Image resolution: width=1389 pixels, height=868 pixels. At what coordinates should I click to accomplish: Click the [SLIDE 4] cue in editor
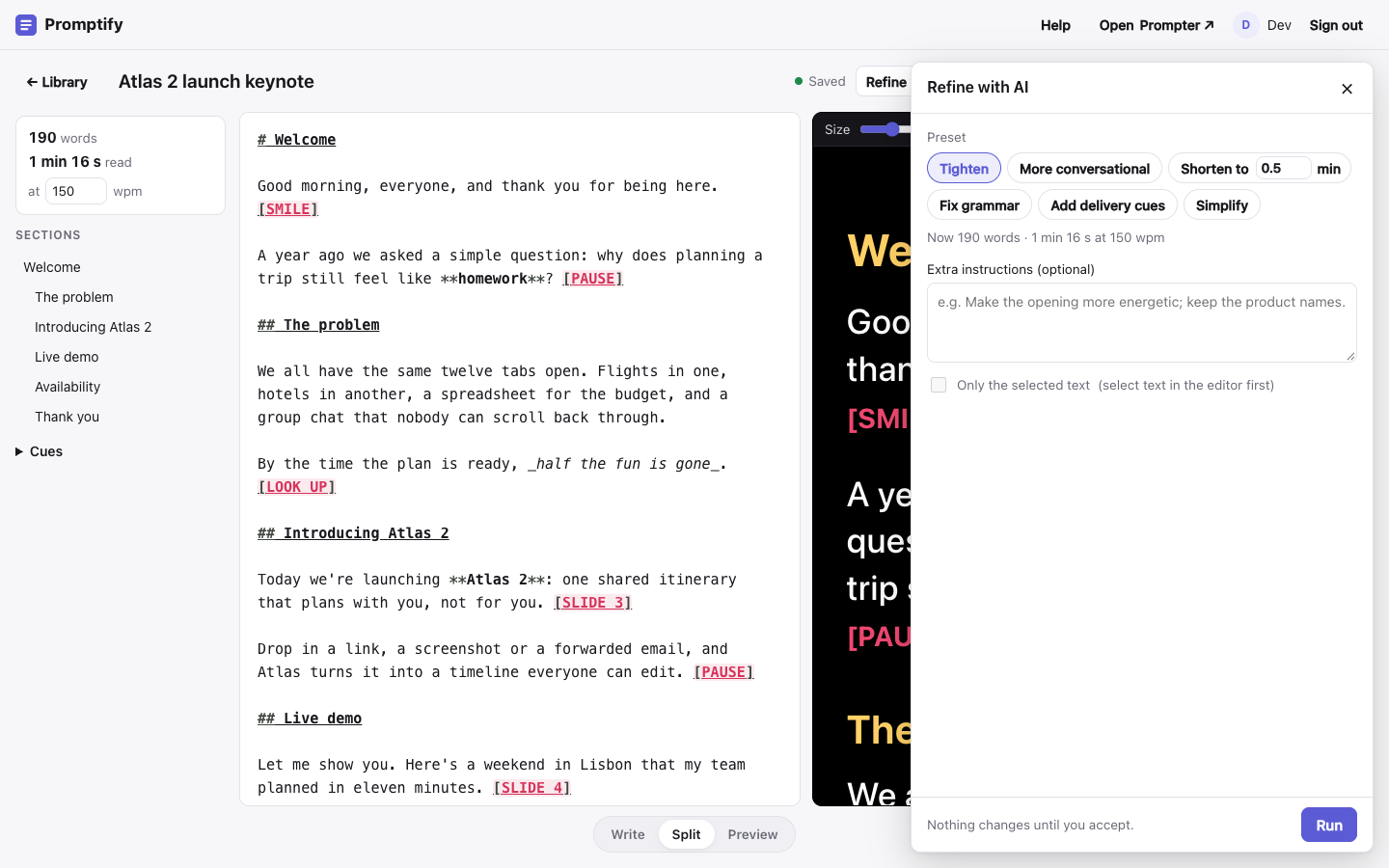click(531, 788)
